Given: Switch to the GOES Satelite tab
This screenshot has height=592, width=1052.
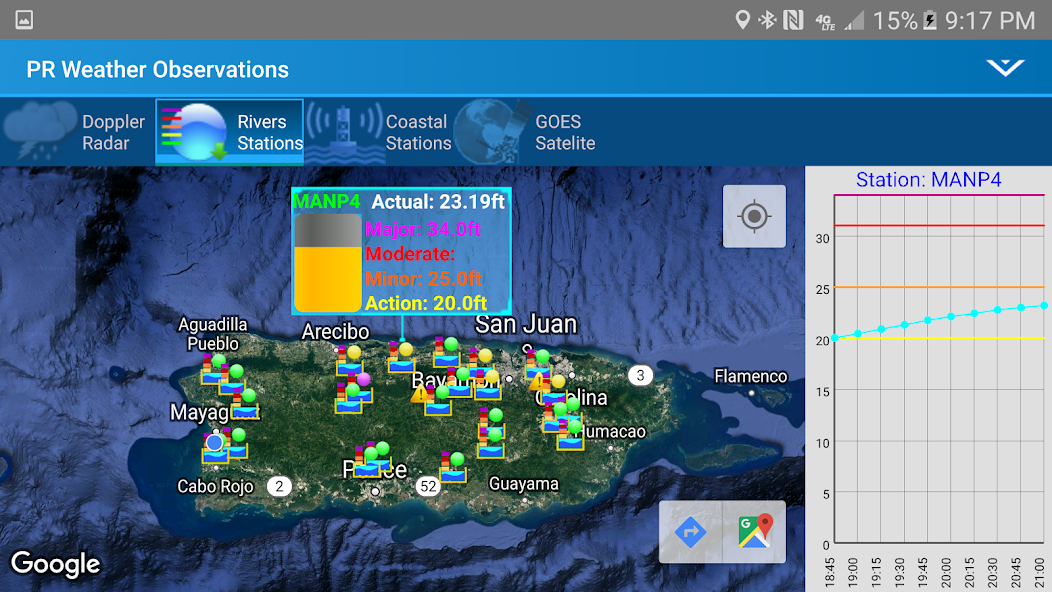Looking at the screenshot, I should click(x=545, y=131).
